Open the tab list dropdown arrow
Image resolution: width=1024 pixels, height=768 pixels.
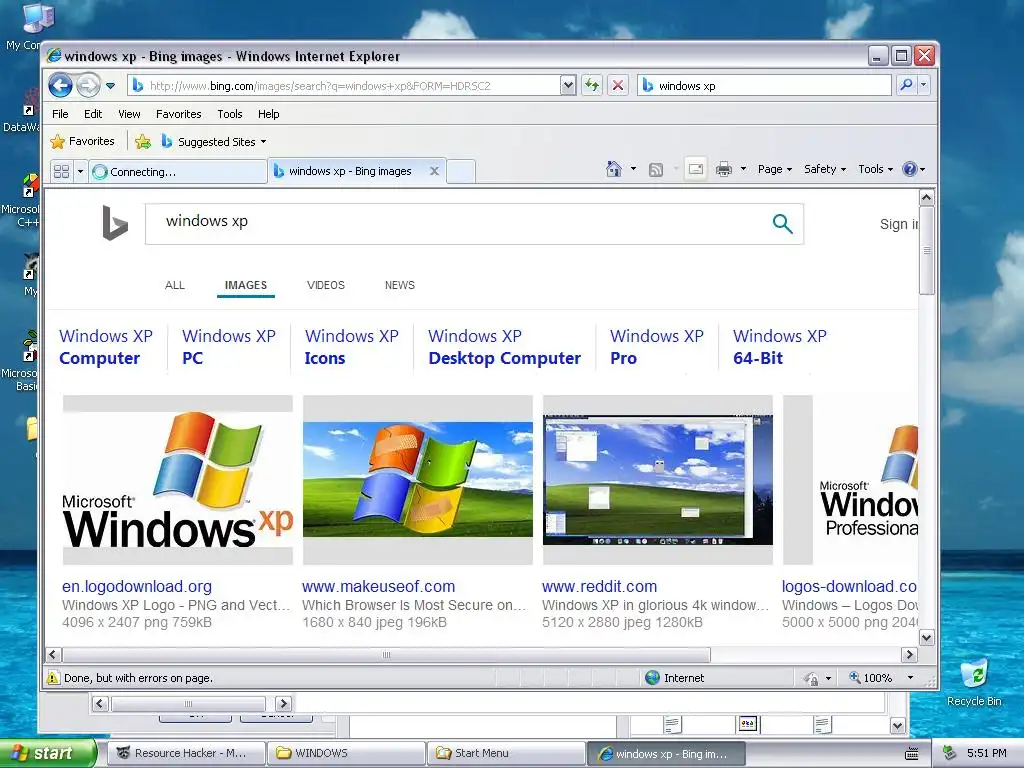[80, 171]
